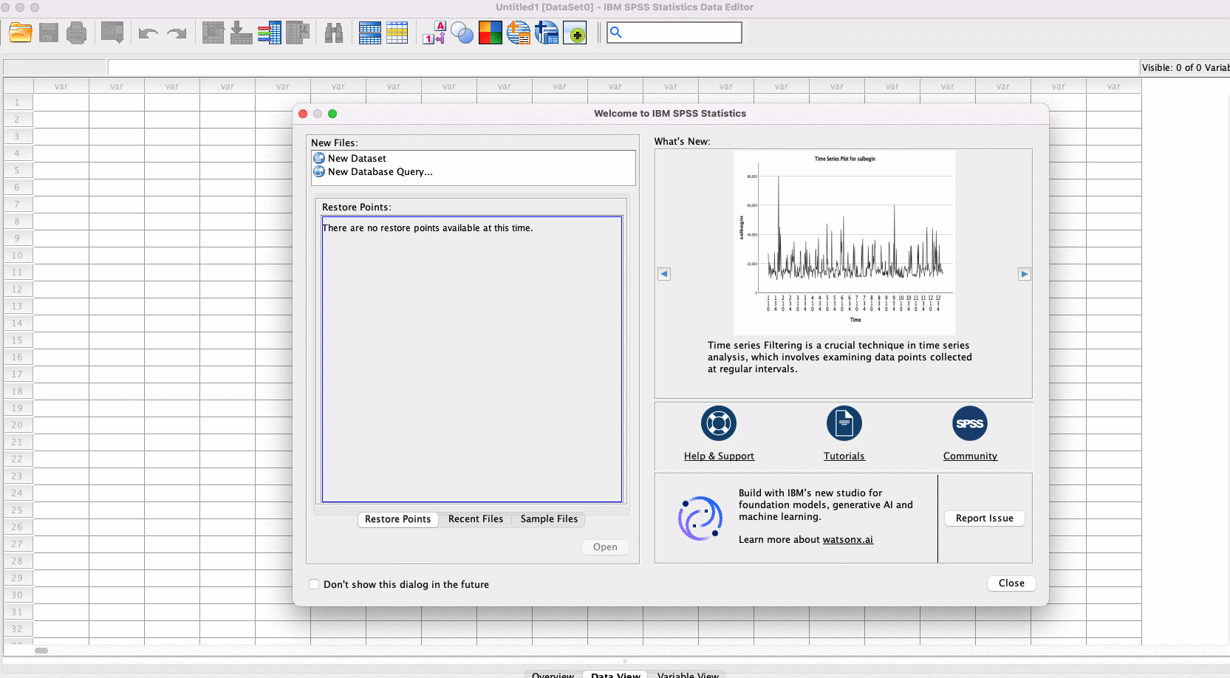This screenshot has width=1230, height=678.
Task: Open Help & Support via the lifebuoy icon
Action: (719, 423)
